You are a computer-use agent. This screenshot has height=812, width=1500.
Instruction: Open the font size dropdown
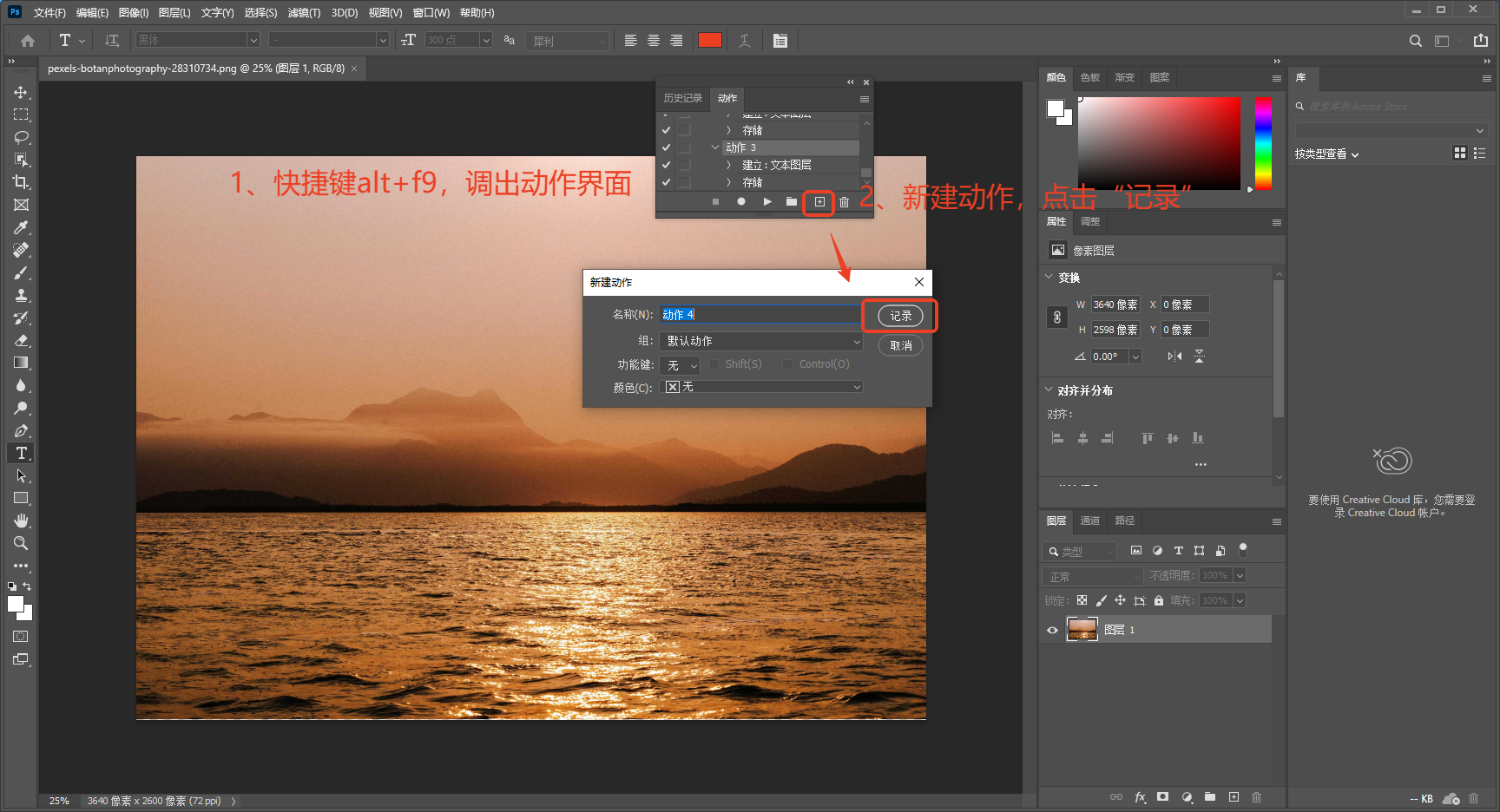486,40
